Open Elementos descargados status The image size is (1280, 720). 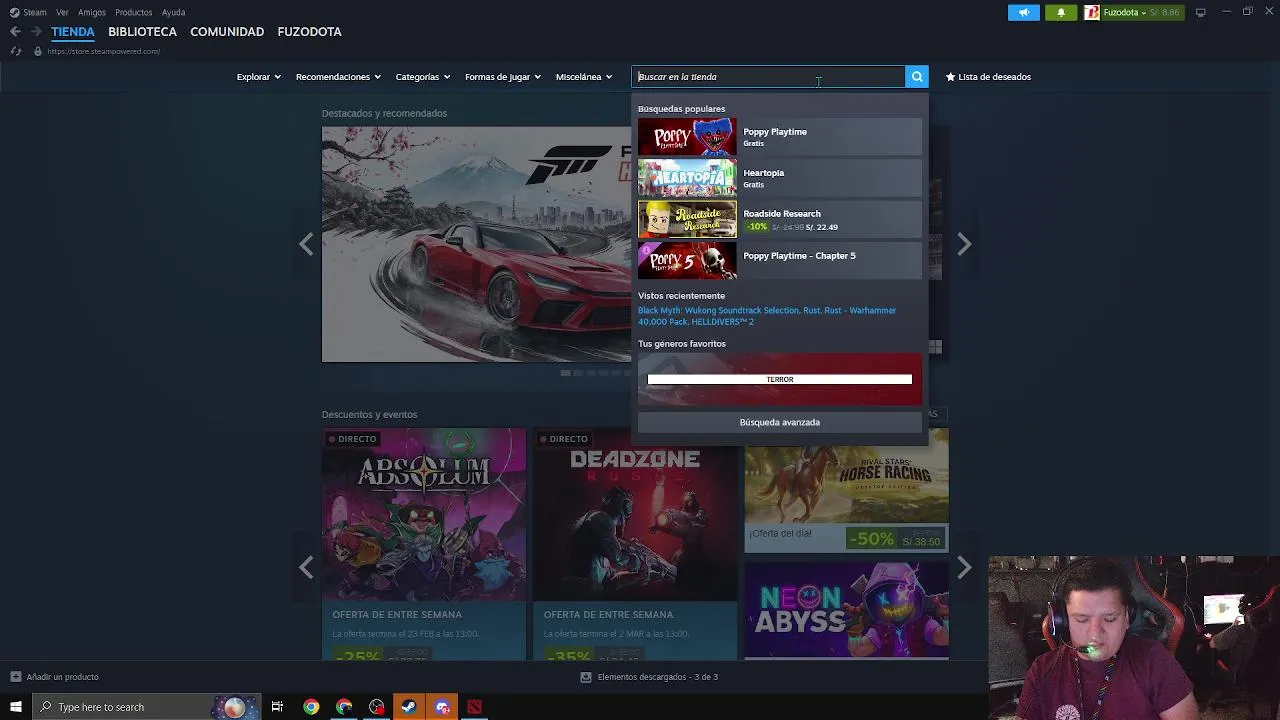[649, 677]
